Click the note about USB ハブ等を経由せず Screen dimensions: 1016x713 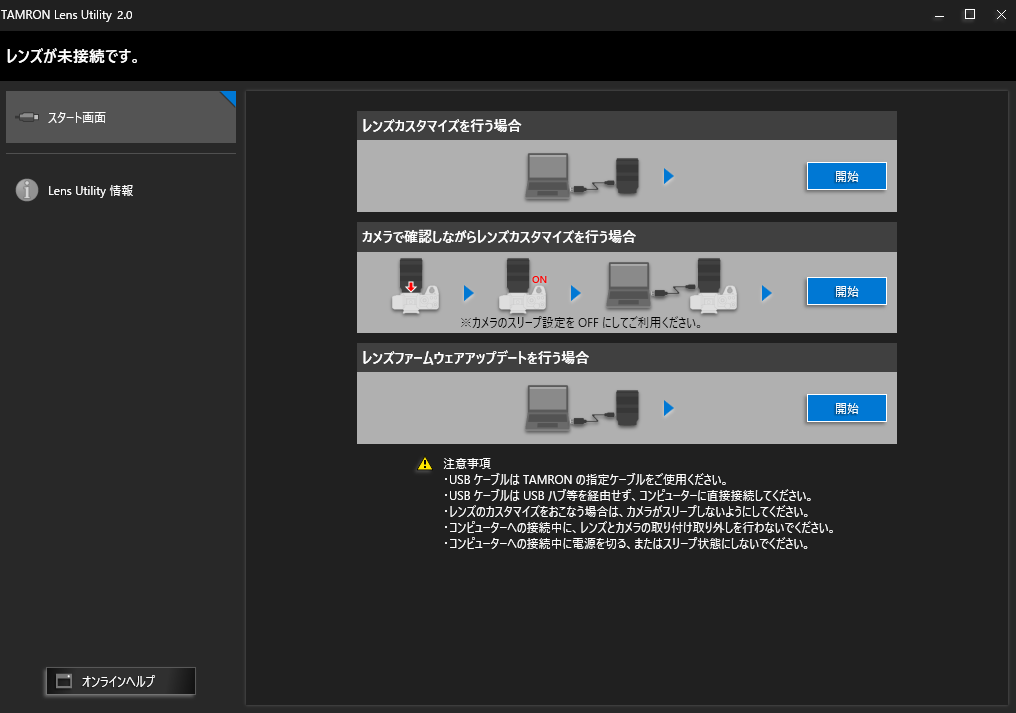pyautogui.click(x=628, y=496)
